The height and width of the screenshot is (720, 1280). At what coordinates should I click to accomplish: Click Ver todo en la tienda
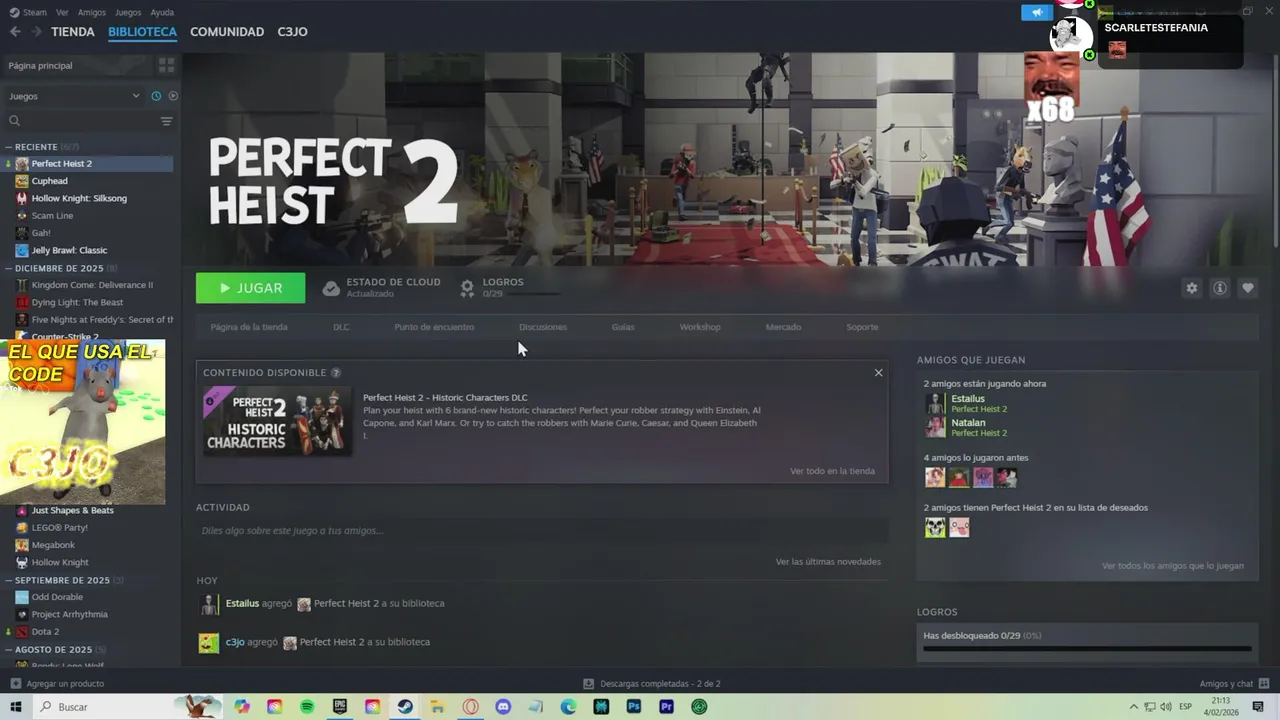(x=832, y=471)
